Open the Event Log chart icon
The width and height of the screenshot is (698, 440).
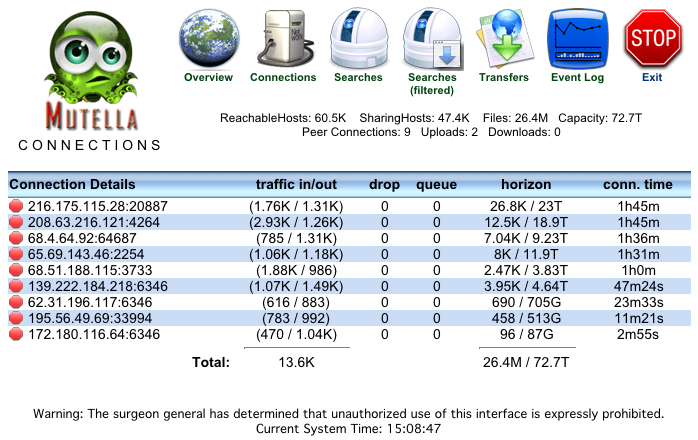pos(578,38)
